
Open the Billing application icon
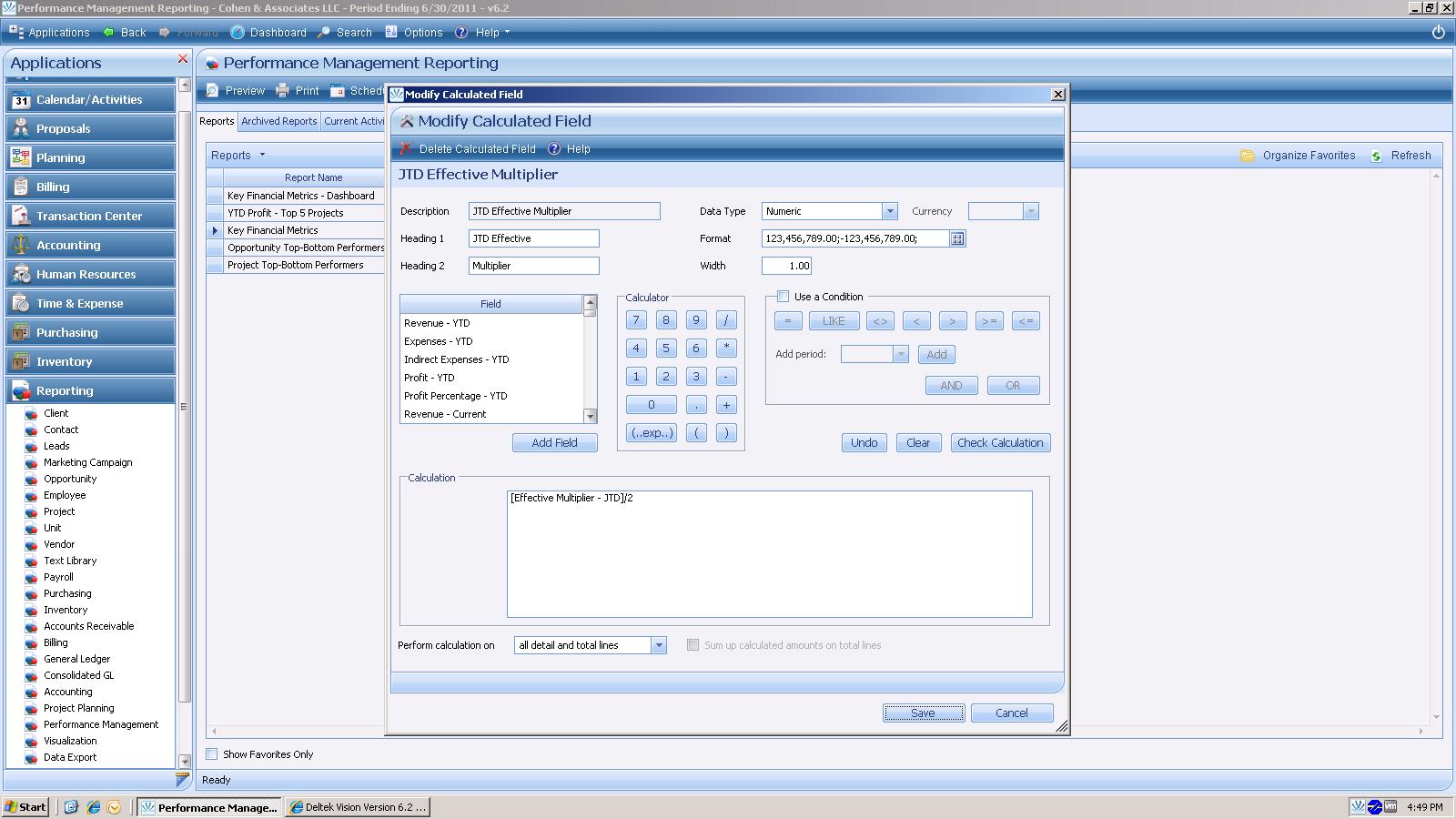[21, 187]
